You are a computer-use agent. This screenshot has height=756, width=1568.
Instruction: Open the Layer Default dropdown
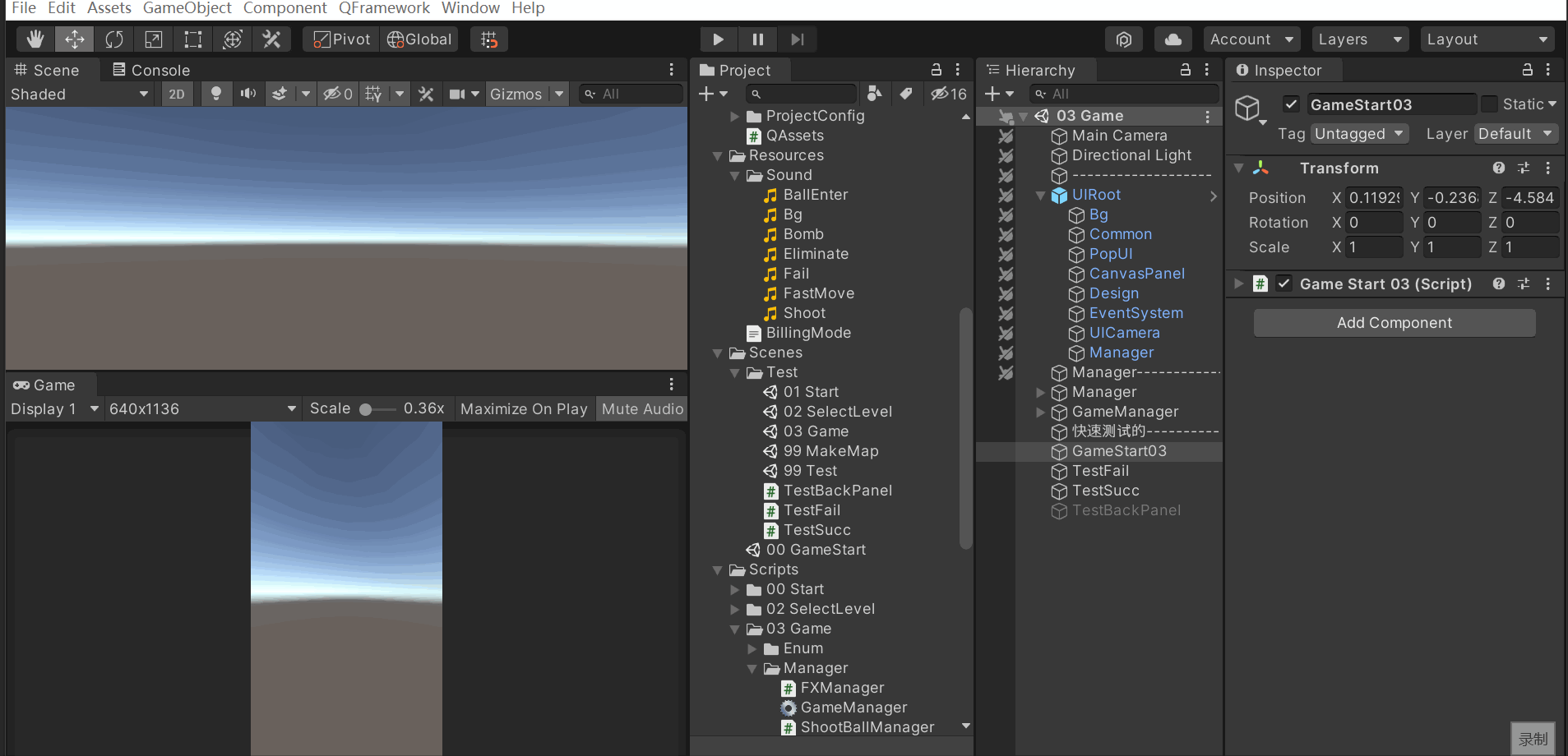point(1516,133)
